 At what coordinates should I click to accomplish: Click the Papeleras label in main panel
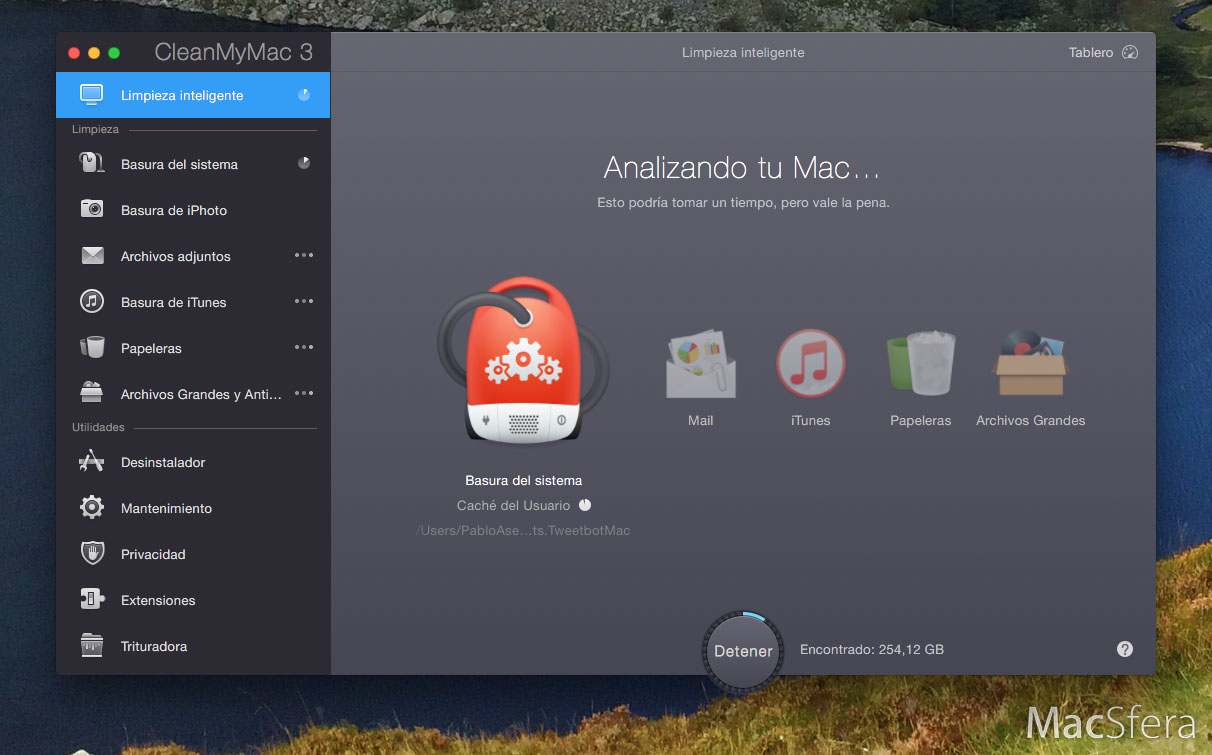click(920, 421)
